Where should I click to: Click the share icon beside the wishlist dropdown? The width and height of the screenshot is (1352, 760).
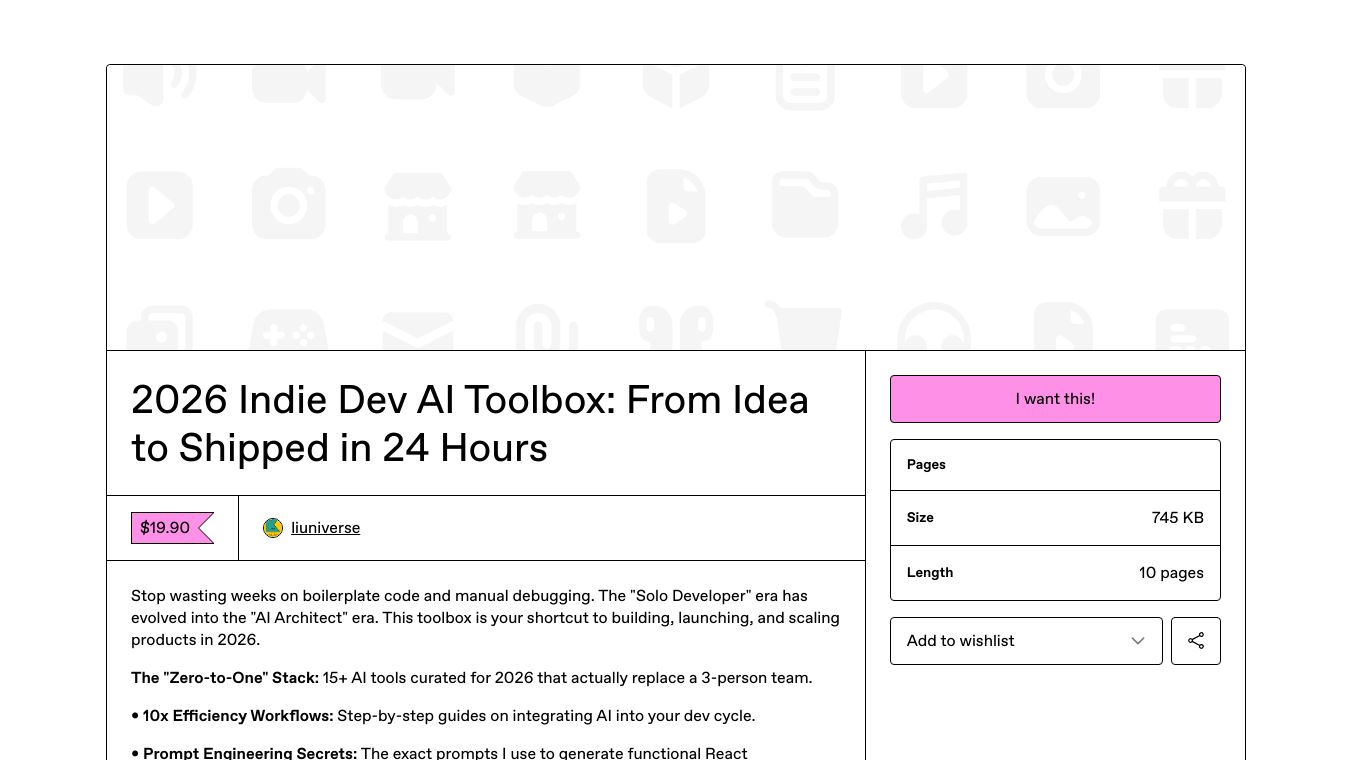(x=1196, y=641)
